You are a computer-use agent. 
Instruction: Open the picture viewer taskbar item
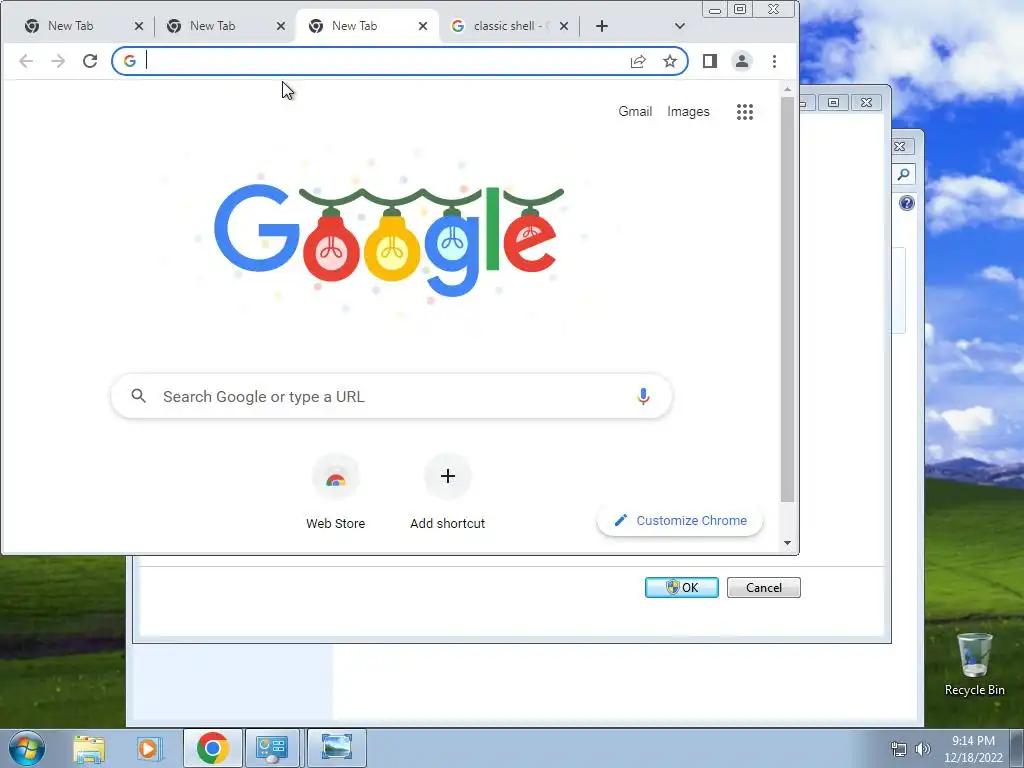coord(337,748)
